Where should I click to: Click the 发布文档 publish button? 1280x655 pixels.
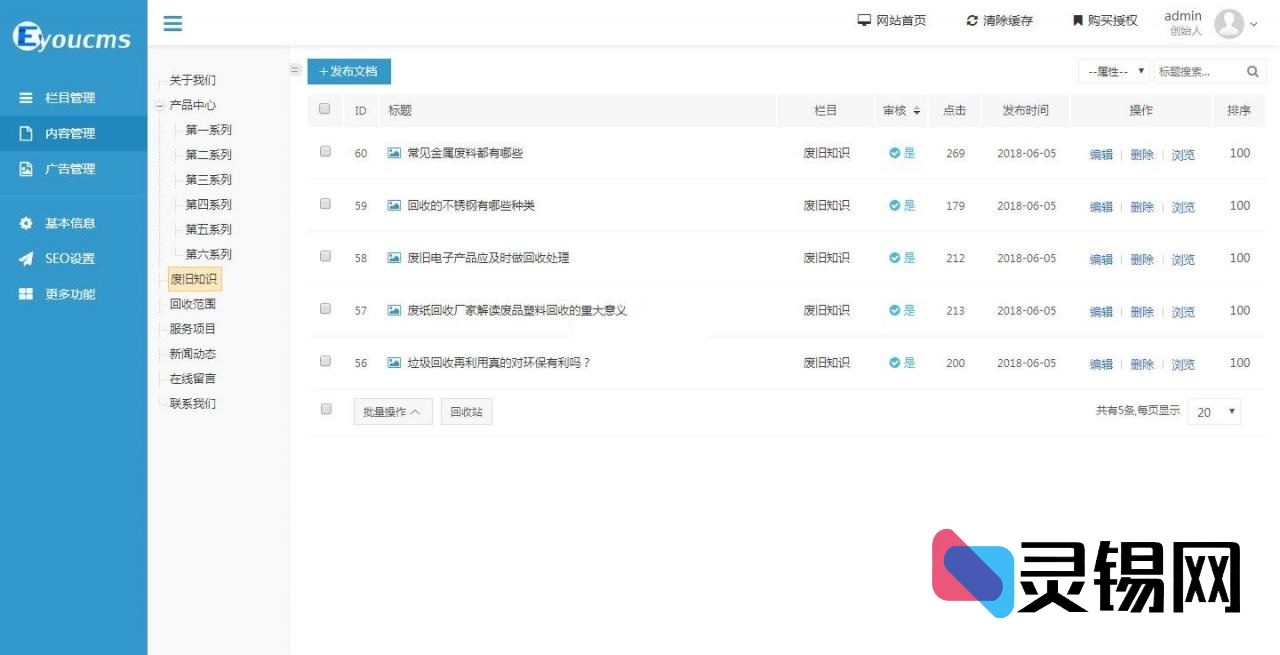pyautogui.click(x=349, y=71)
